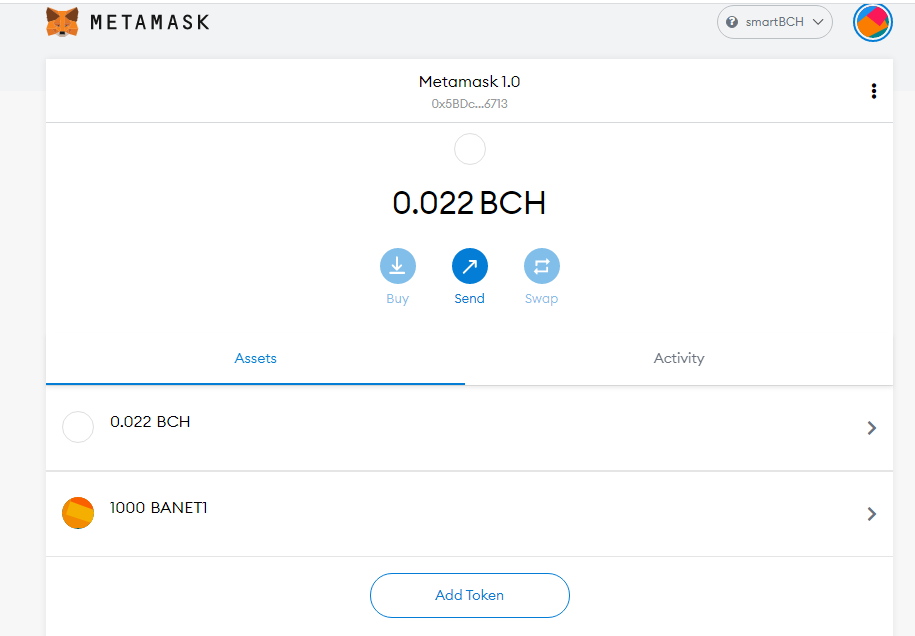The height and width of the screenshot is (636, 915).
Task: Open the account avatar menu
Action: 872,22
